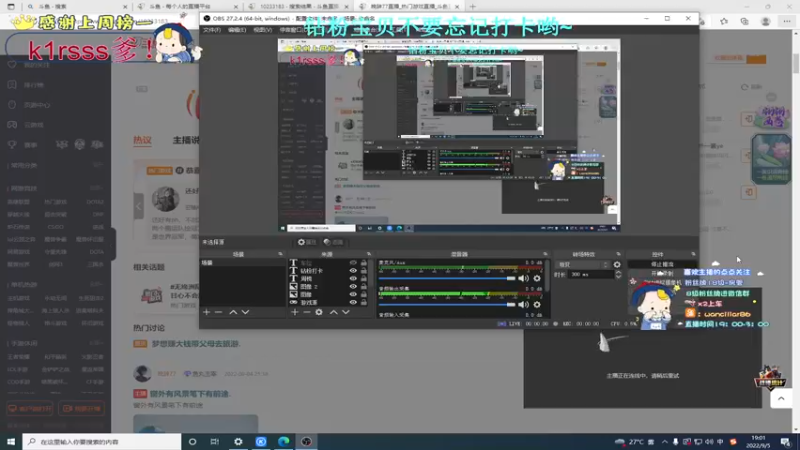Remove selected source with minus icon
Viewport: 800px width, 450px height.
tap(307, 312)
